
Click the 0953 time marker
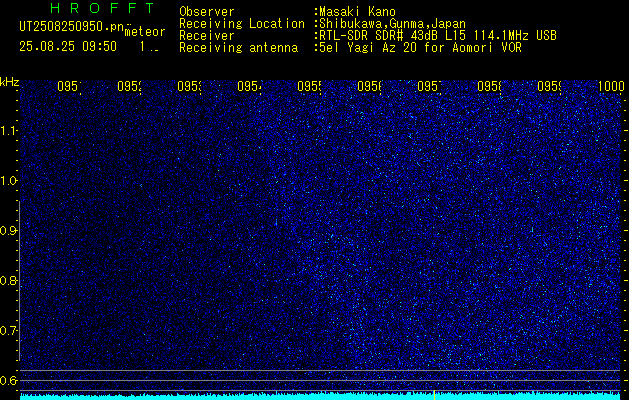(x=189, y=86)
